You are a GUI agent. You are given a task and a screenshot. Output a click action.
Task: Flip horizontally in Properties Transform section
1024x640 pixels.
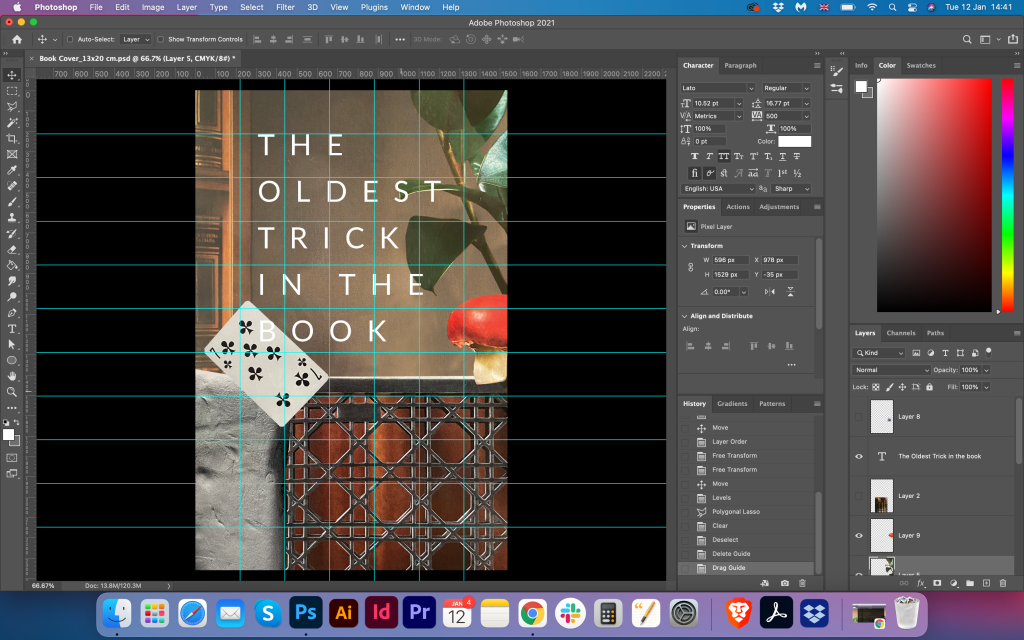coord(769,291)
